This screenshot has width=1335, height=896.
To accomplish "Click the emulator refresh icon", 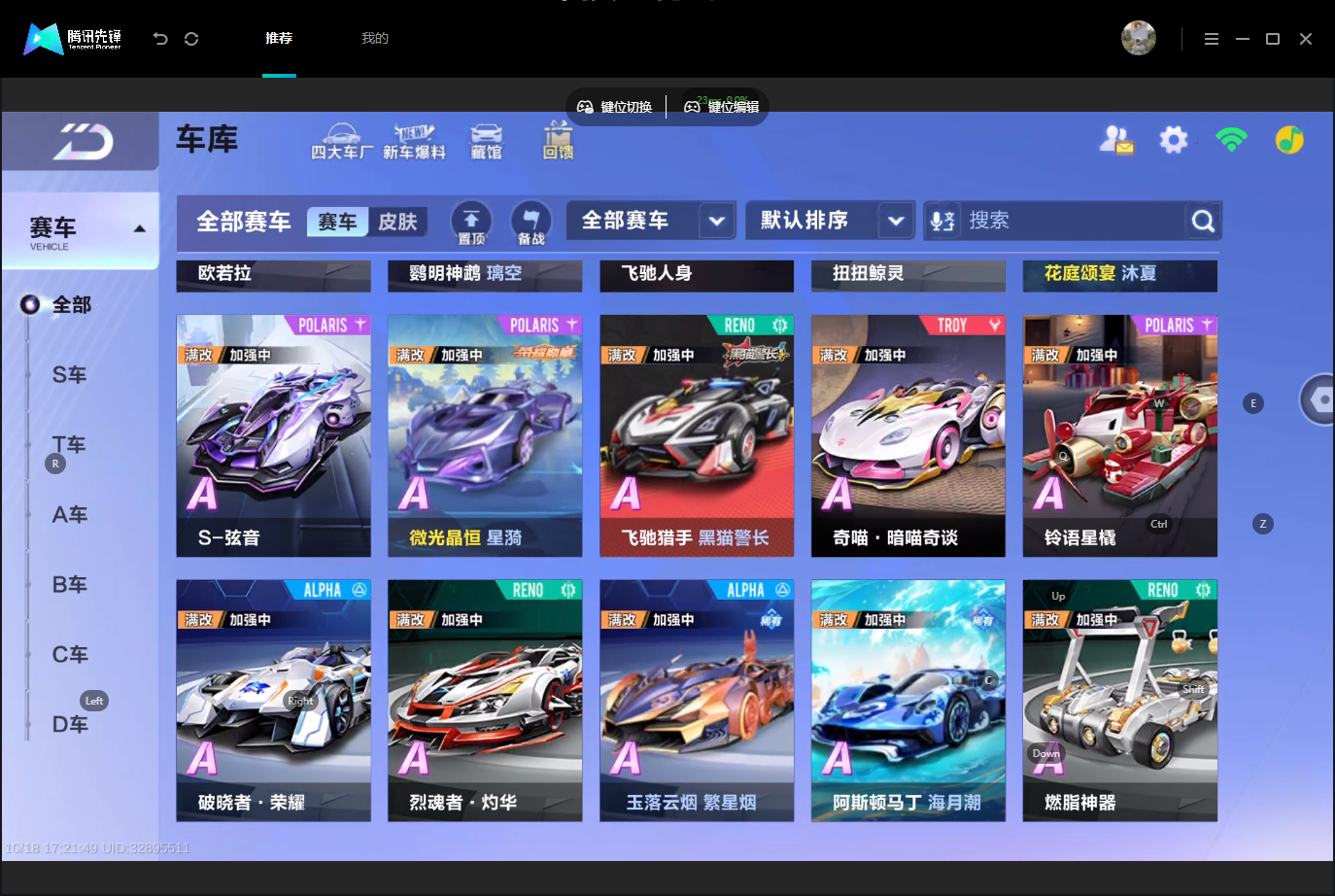I will coord(191,39).
